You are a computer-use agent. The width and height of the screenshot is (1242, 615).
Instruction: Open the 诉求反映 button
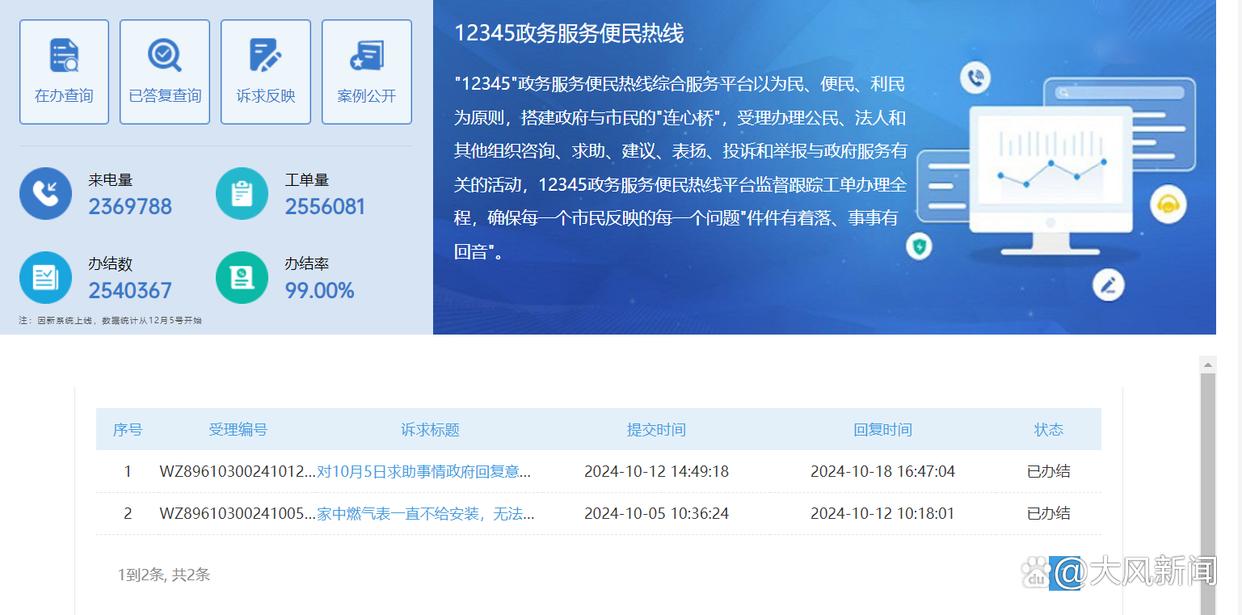[266, 72]
